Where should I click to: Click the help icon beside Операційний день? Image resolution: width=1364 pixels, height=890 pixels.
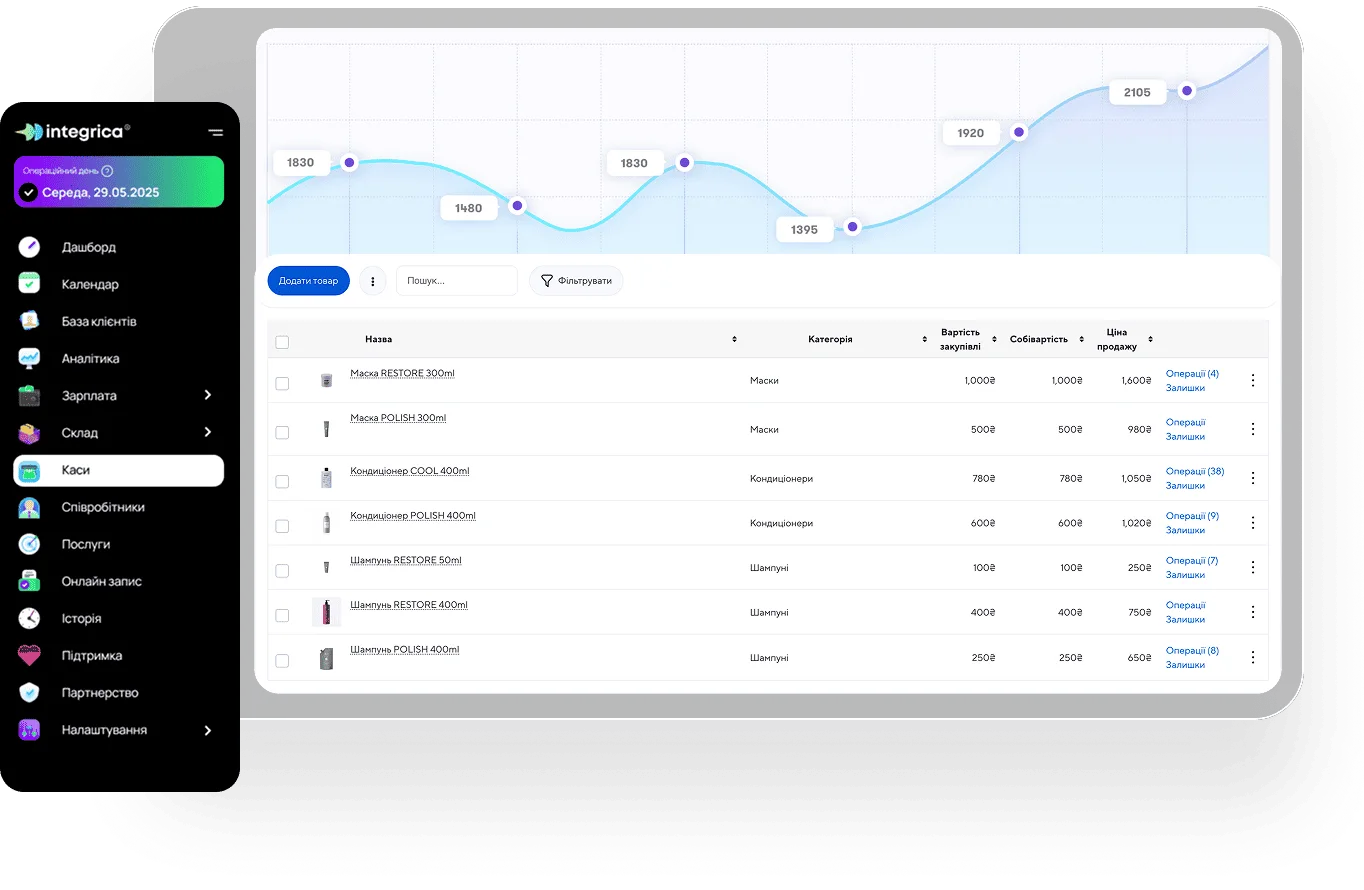pyautogui.click(x=107, y=171)
